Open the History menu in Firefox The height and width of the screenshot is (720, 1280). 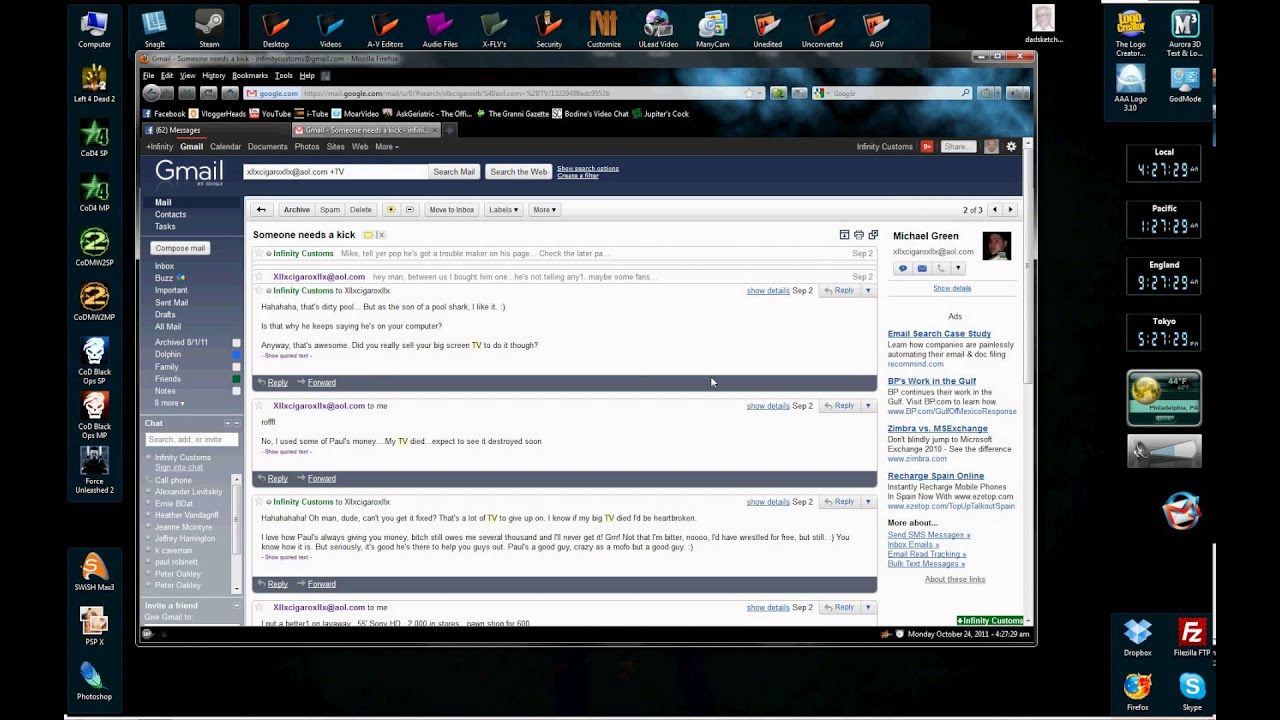pos(214,75)
